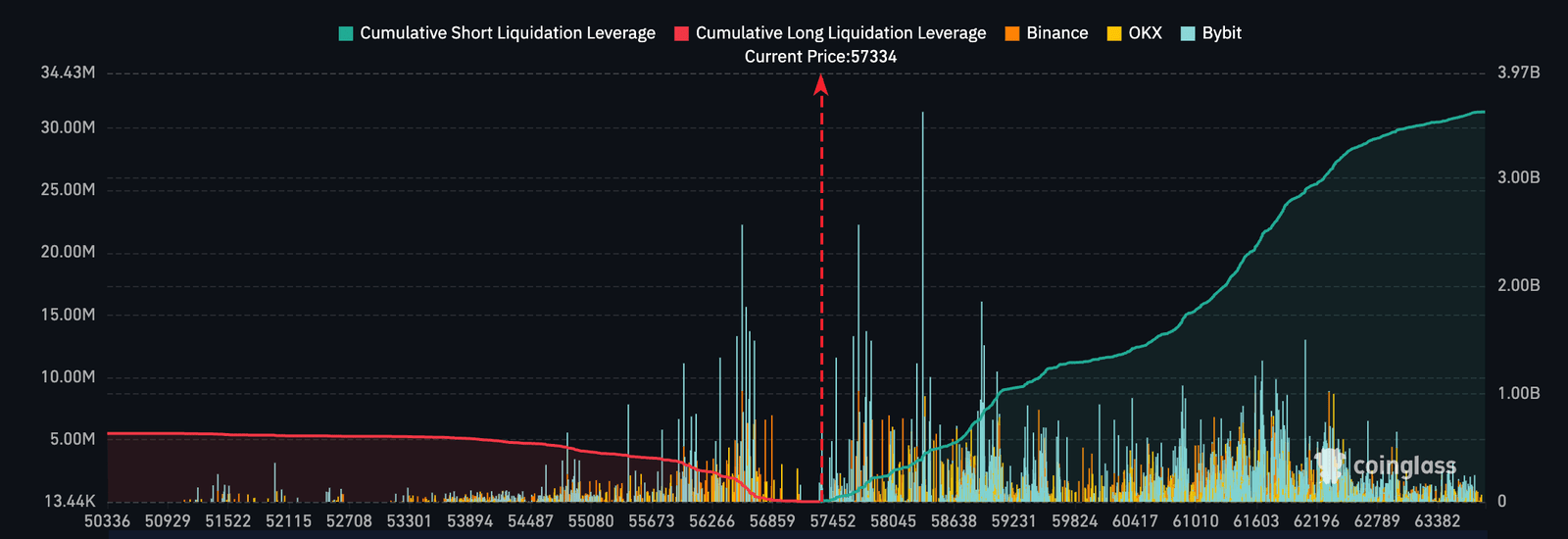Image resolution: width=1568 pixels, height=539 pixels.
Task: Click the 1.00B right axis label
Action: click(x=1518, y=393)
